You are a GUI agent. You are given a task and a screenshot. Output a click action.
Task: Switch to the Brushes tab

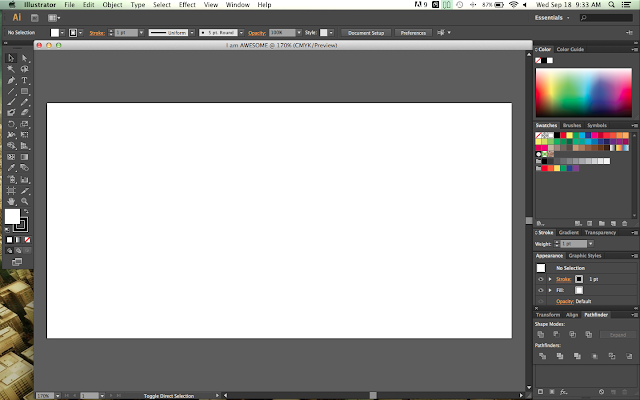[572, 125]
